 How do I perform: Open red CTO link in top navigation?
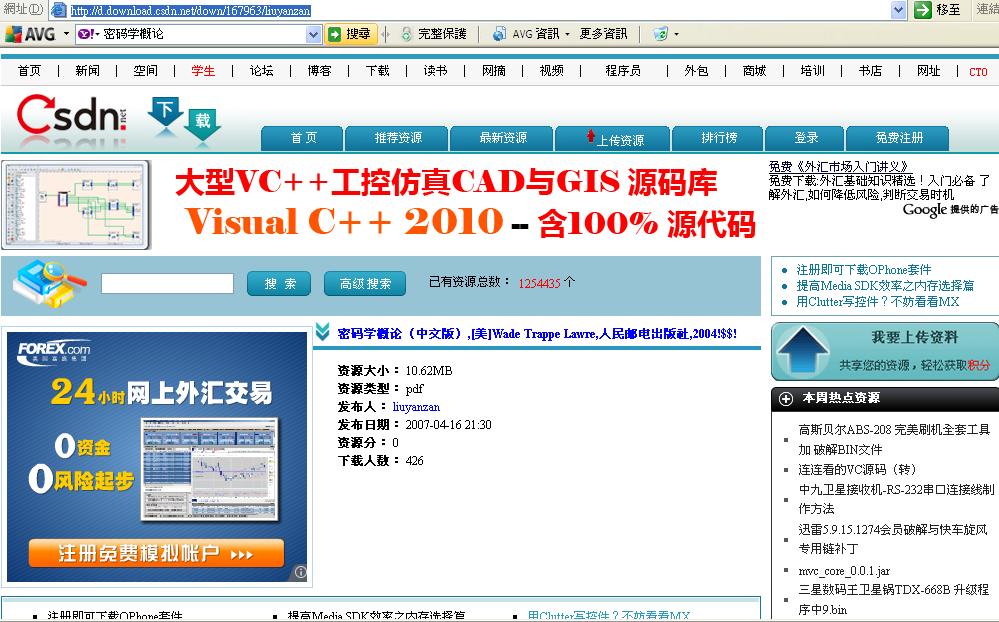click(978, 72)
